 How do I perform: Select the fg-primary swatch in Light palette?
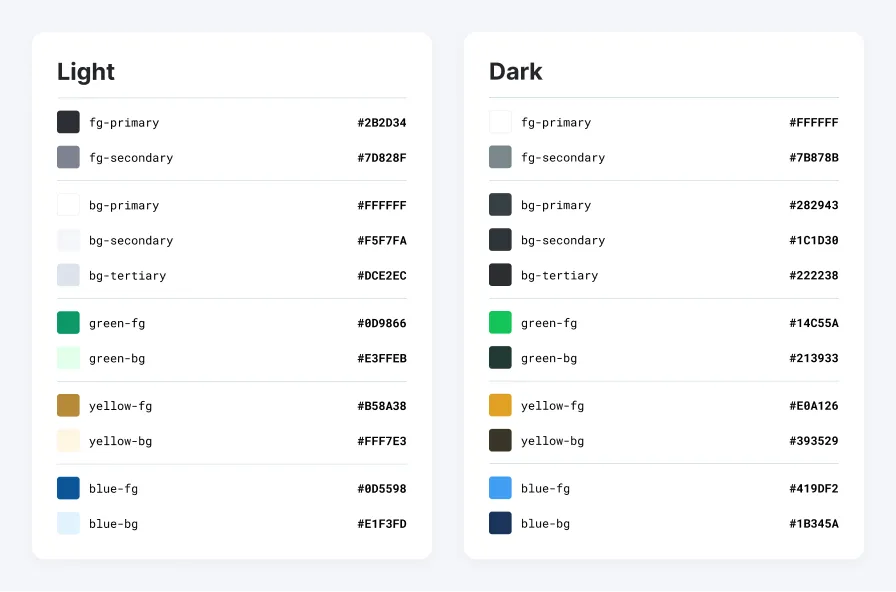[66, 122]
